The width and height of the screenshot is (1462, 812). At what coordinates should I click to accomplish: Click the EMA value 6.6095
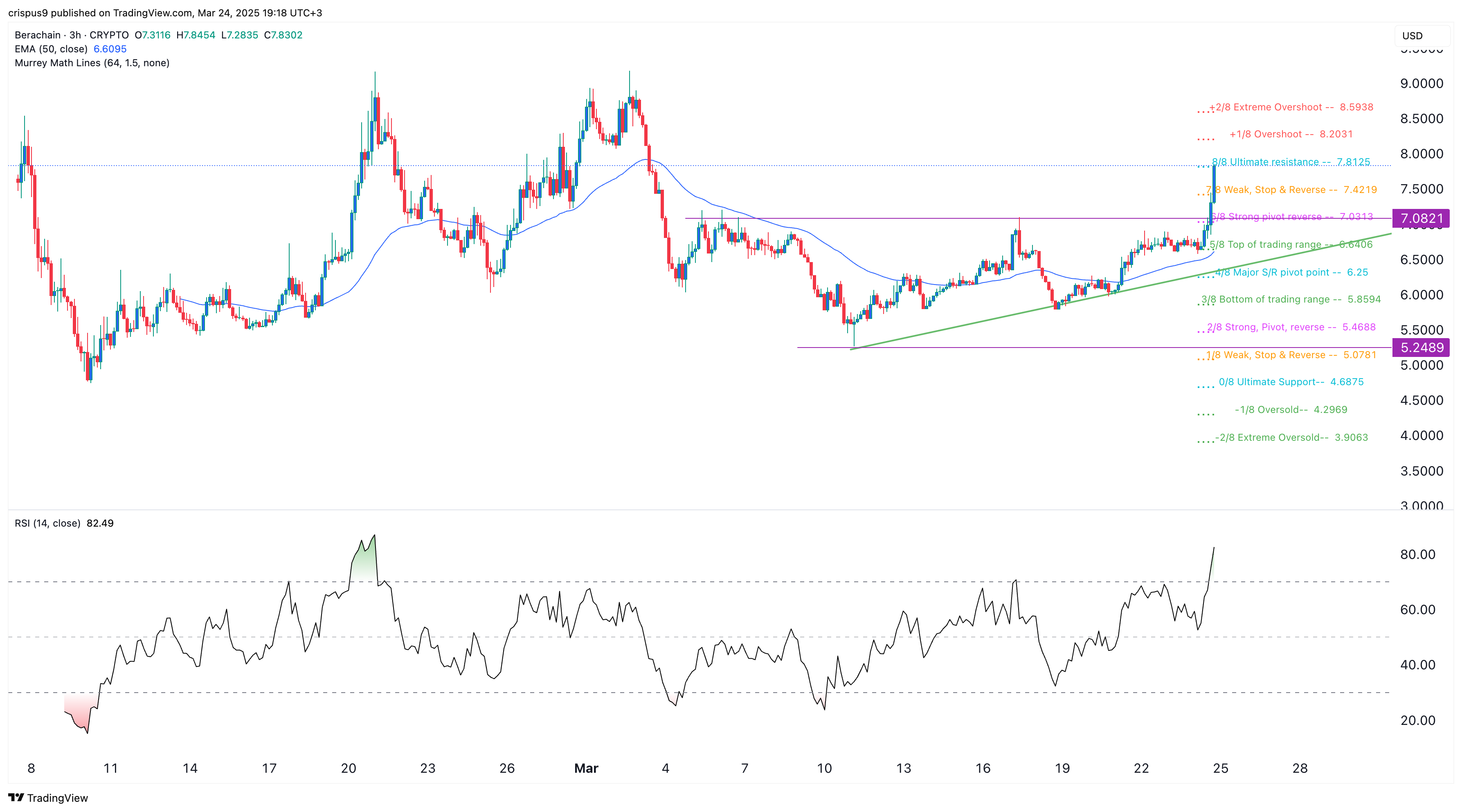110,49
